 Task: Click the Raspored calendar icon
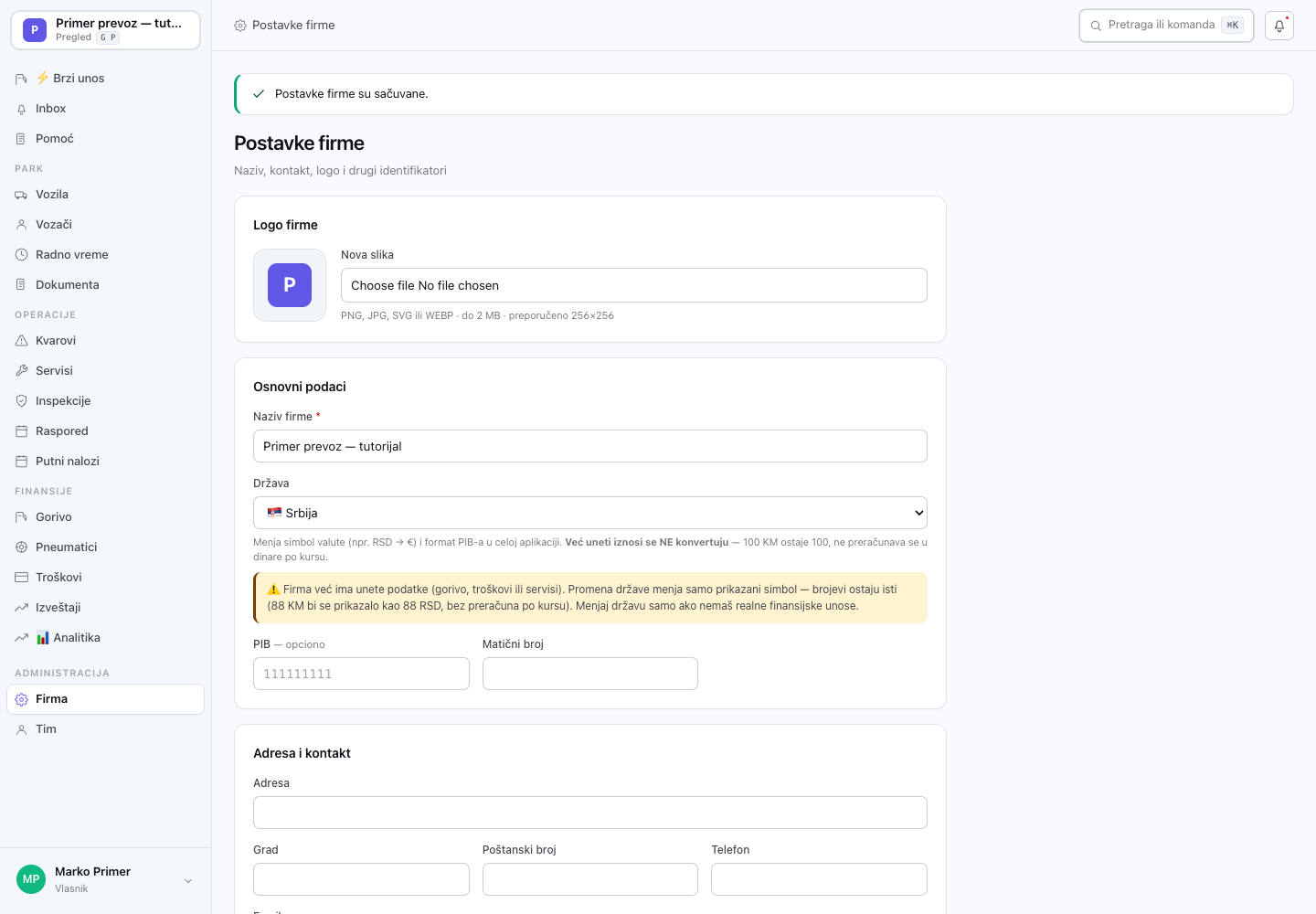[21, 431]
